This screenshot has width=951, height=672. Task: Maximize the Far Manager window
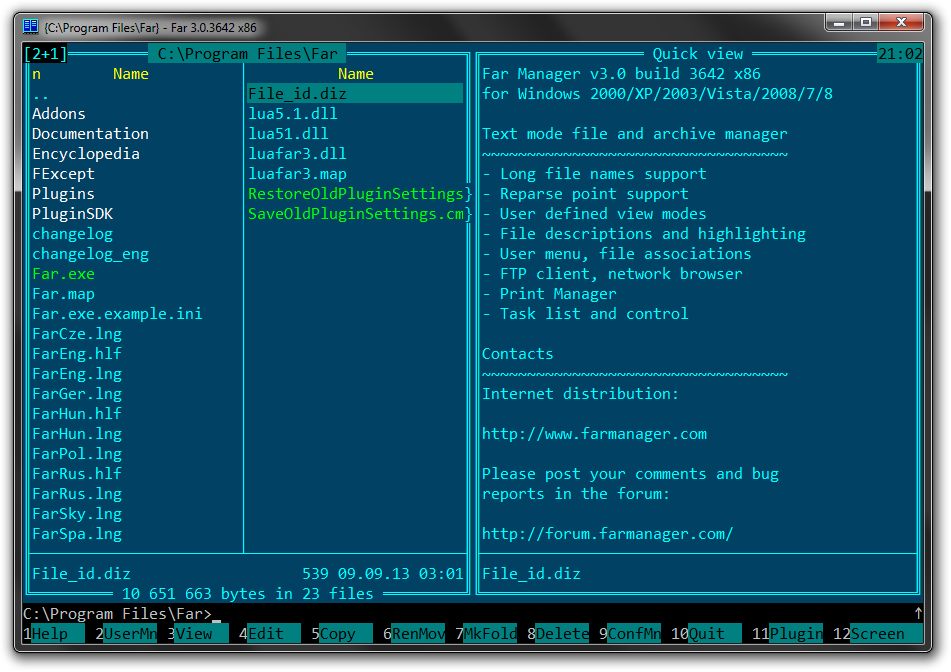click(x=866, y=23)
